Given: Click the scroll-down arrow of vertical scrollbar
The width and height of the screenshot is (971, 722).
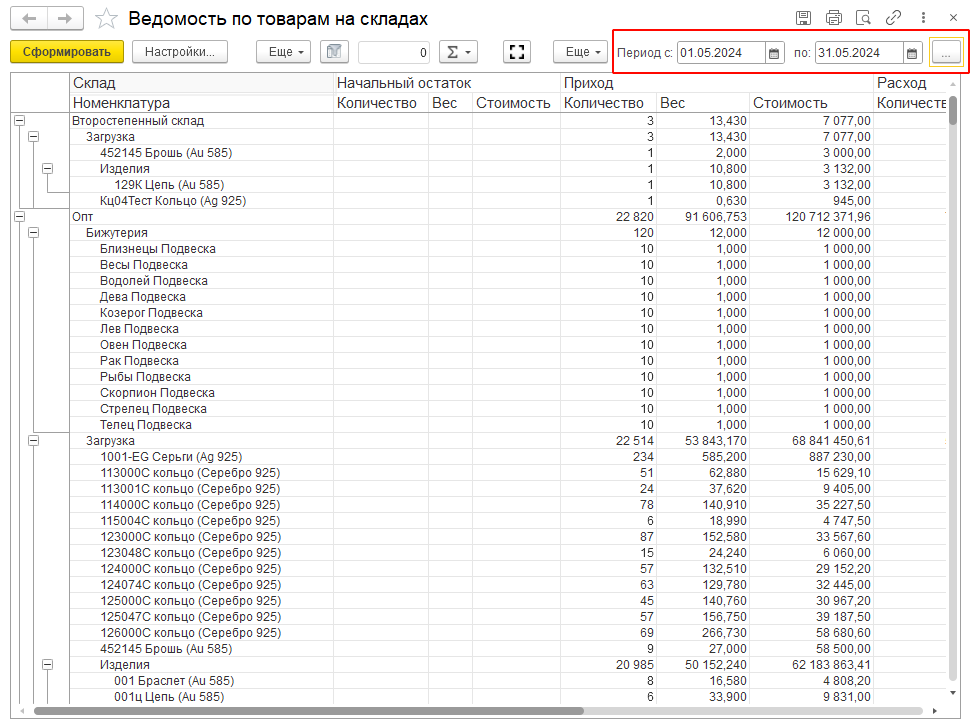Looking at the screenshot, I should pos(952,693).
